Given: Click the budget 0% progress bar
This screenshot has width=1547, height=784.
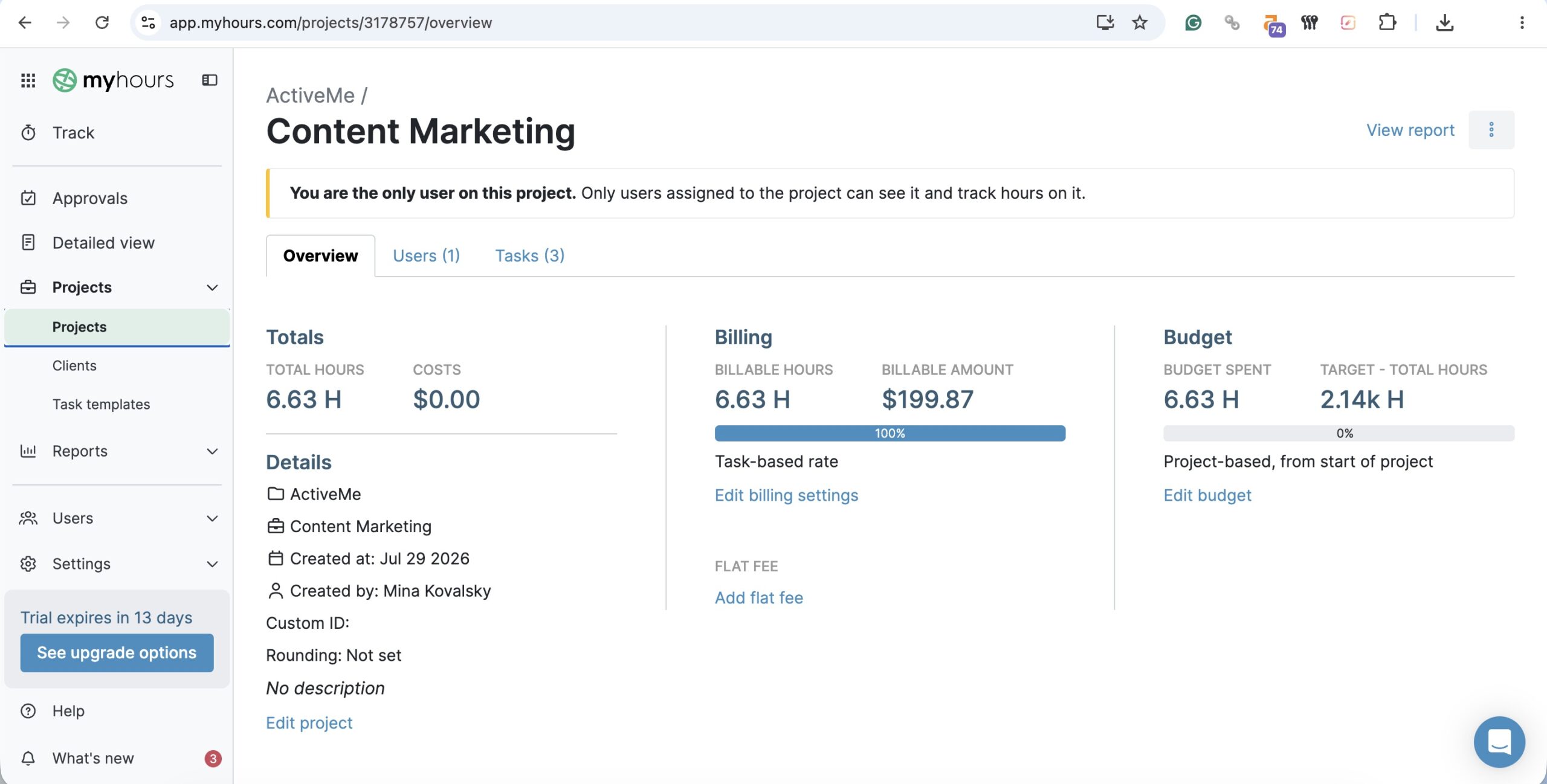Looking at the screenshot, I should (1339, 433).
